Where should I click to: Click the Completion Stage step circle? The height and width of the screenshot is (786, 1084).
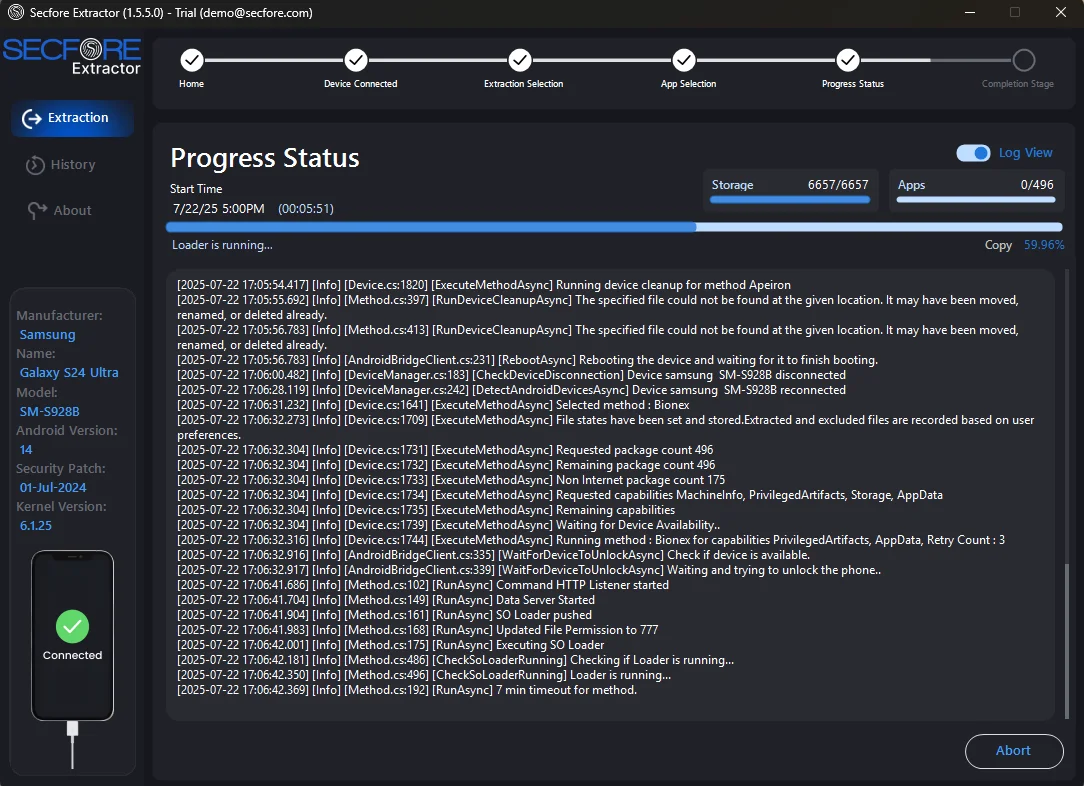click(x=1023, y=60)
